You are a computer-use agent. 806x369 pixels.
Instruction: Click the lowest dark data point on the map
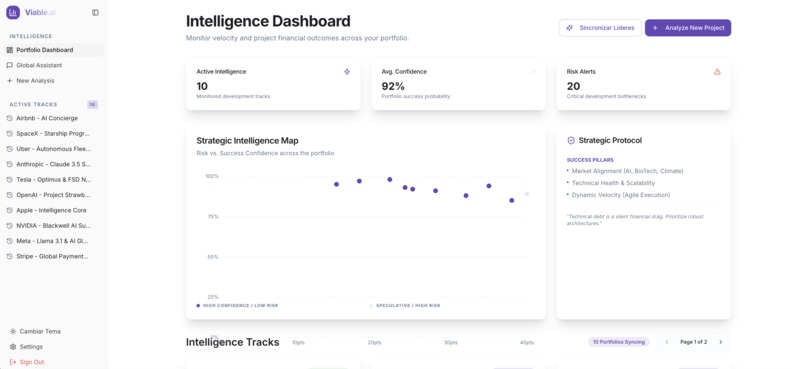(511, 200)
